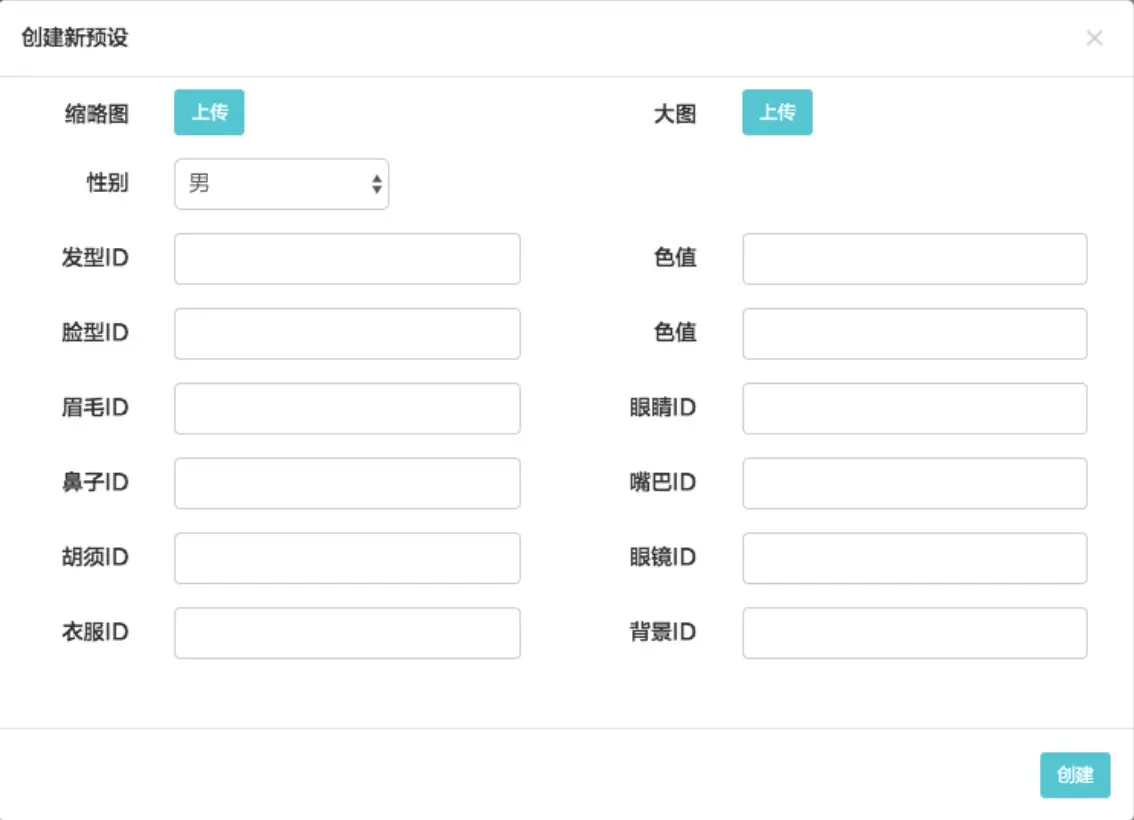The image size is (1134, 820).
Task: Click the 色值 field beside 脸型ID
Action: pyautogui.click(x=914, y=333)
